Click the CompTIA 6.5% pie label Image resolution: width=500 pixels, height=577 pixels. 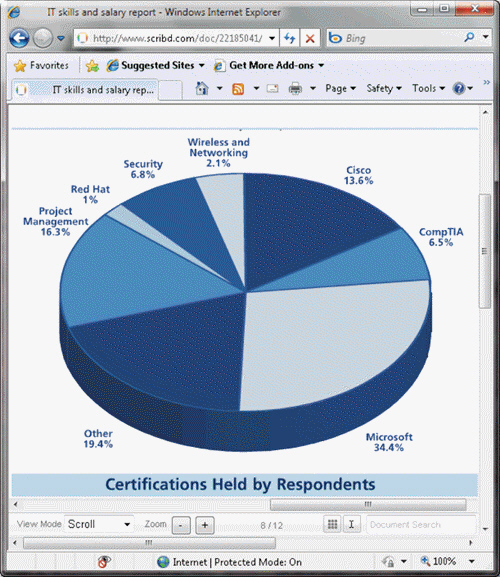[x=441, y=237]
